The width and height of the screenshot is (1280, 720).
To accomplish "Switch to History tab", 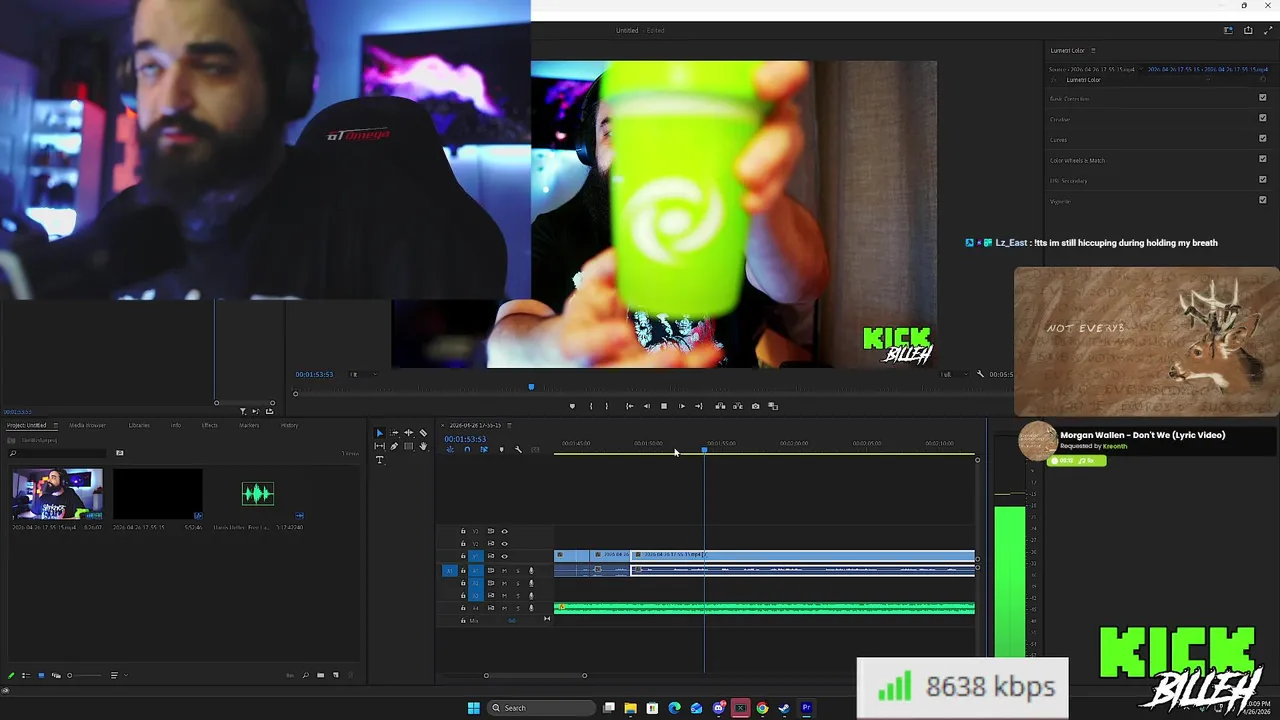I will coord(289,425).
